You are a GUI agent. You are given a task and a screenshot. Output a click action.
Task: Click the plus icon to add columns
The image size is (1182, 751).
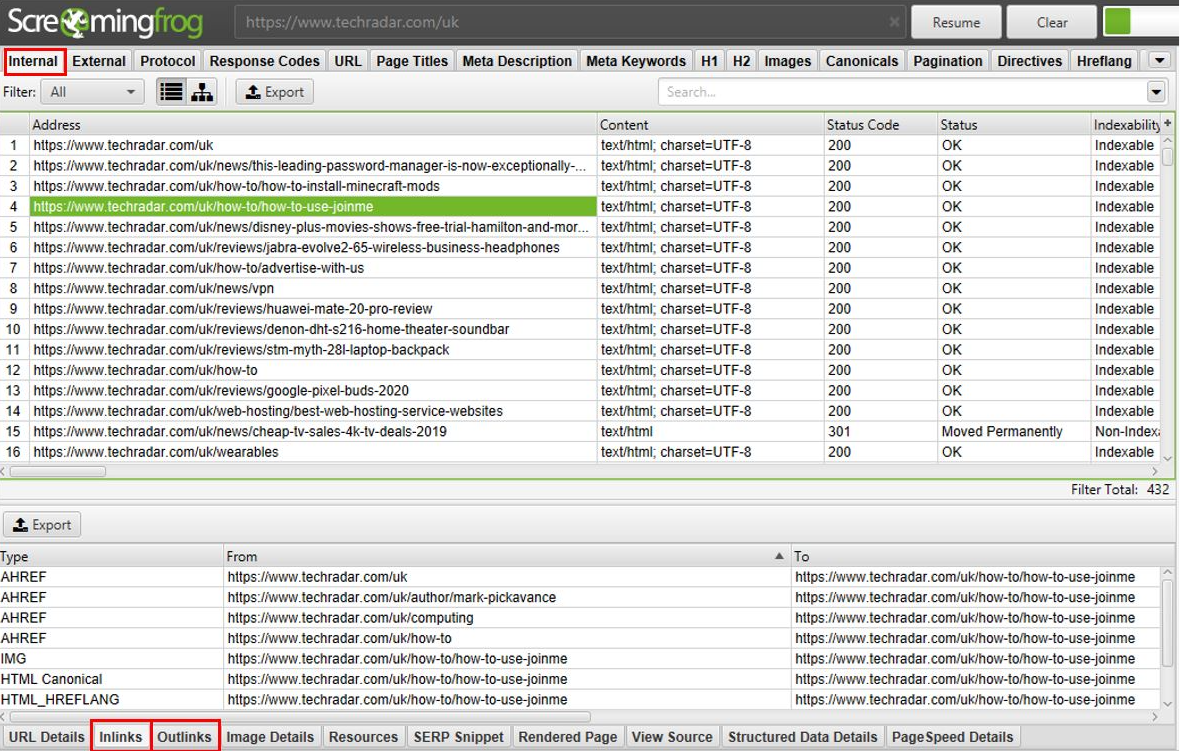1167,124
